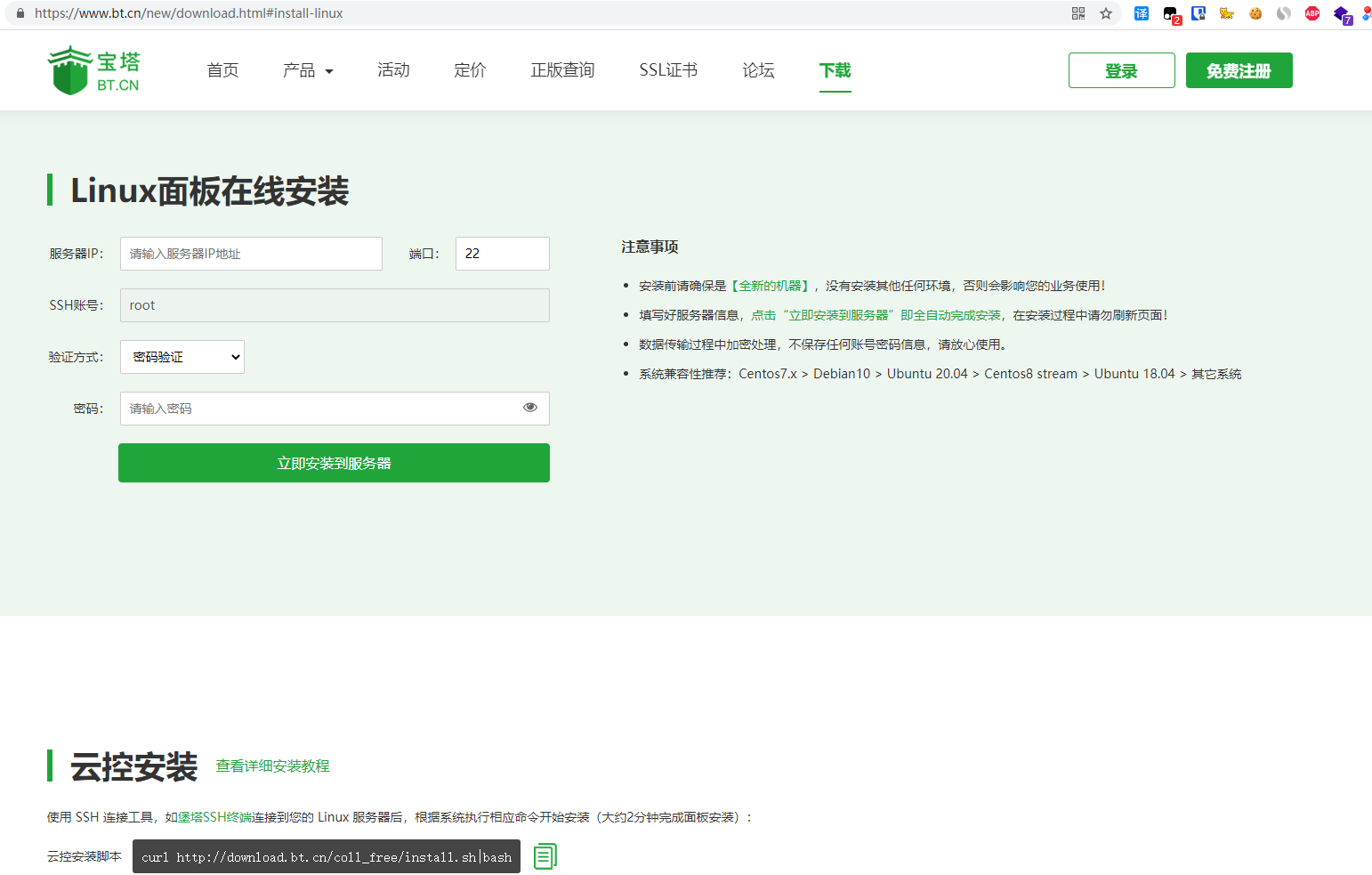The width and height of the screenshot is (1372, 875).
Task: Click the 云控安装脚本 label
Action: coord(85,856)
